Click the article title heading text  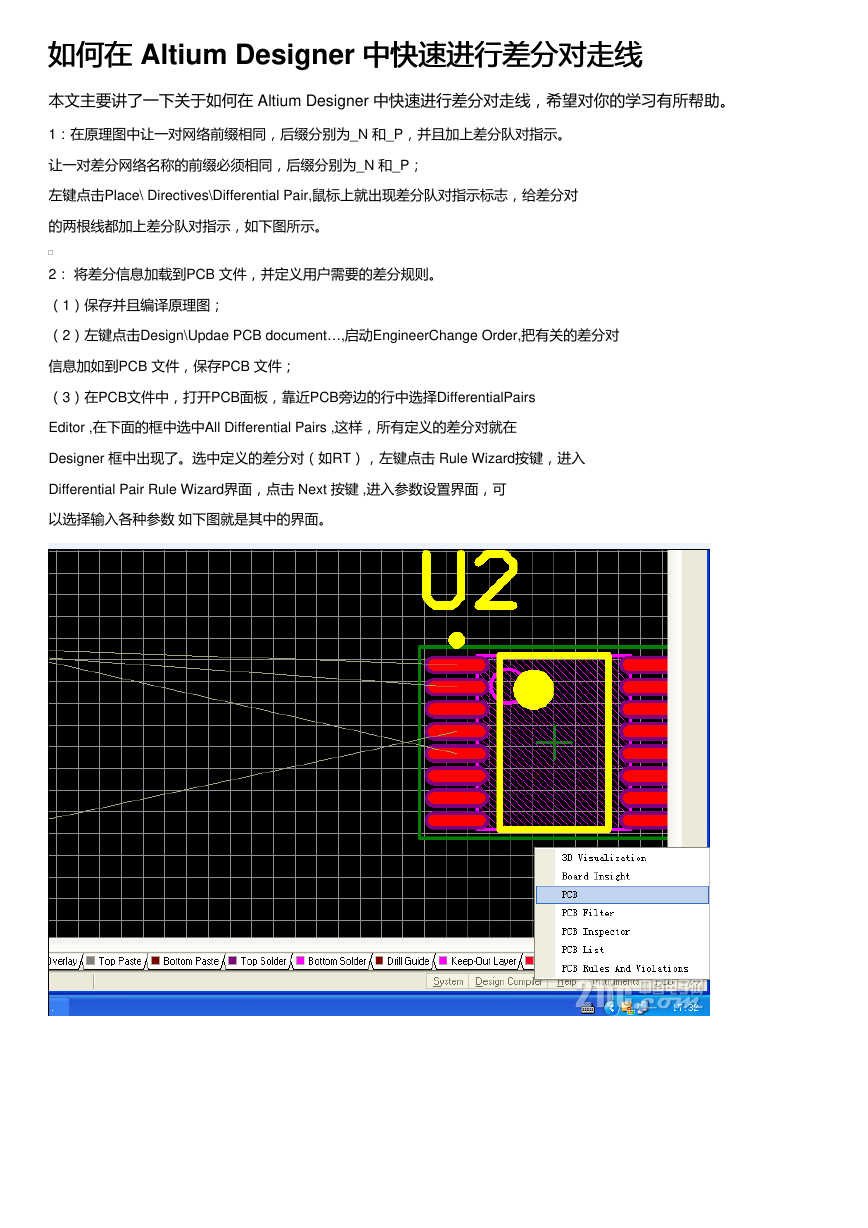pos(345,55)
